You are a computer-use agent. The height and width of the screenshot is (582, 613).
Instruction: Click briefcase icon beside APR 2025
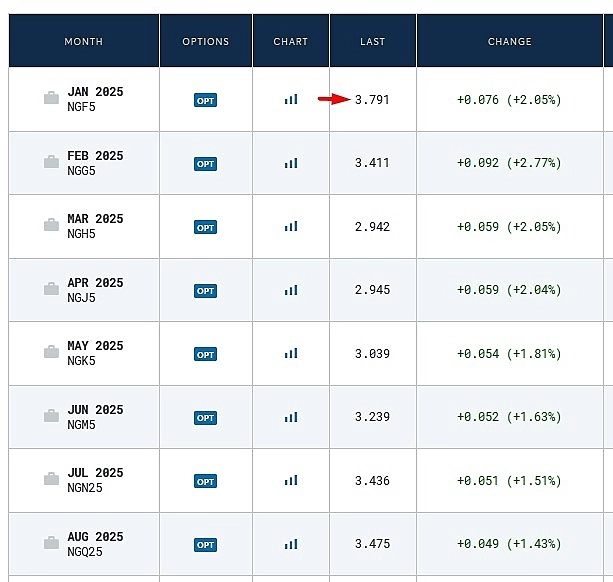coord(51,290)
